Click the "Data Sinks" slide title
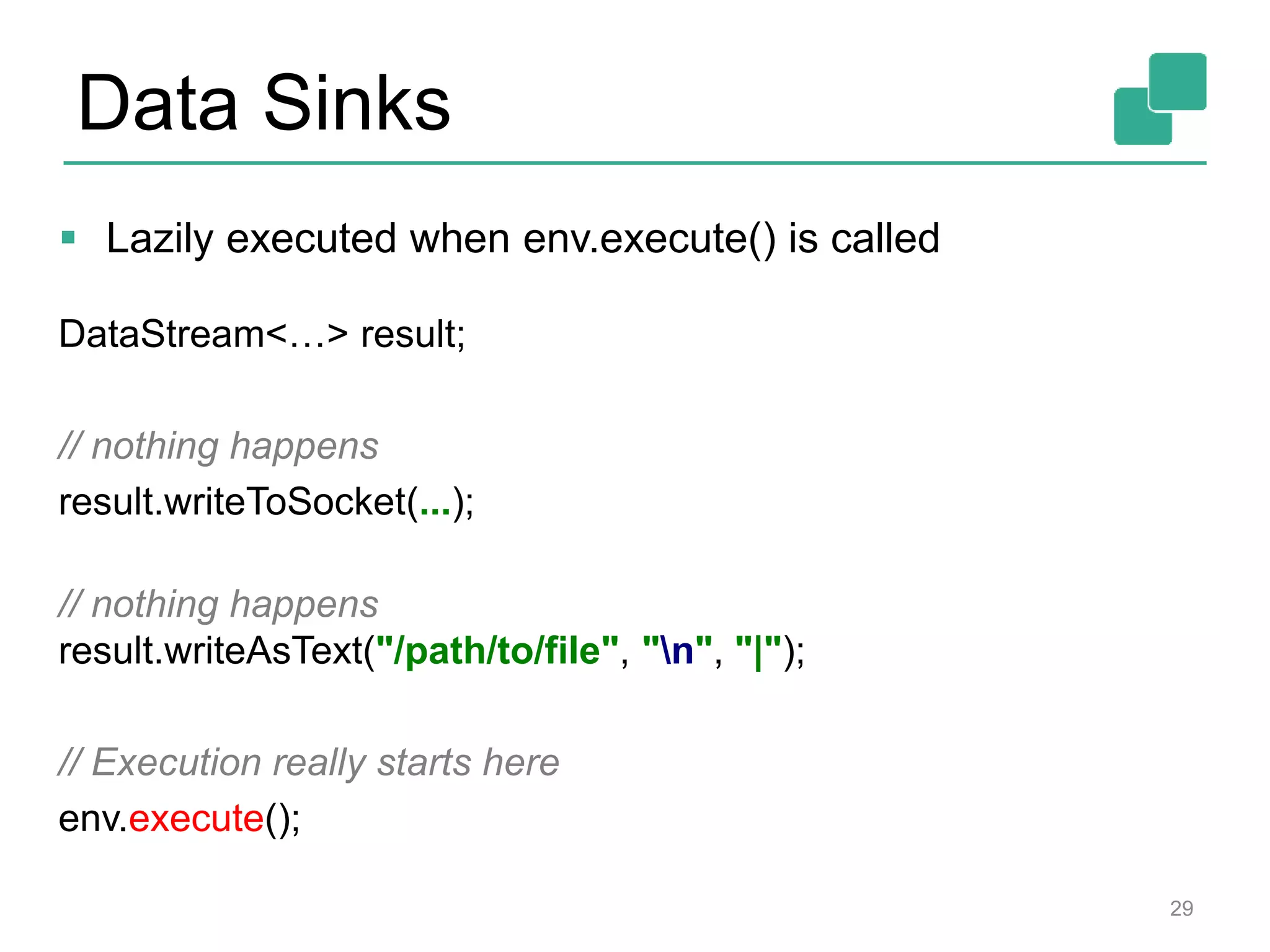Image resolution: width=1270 pixels, height=952 pixels. point(264,103)
